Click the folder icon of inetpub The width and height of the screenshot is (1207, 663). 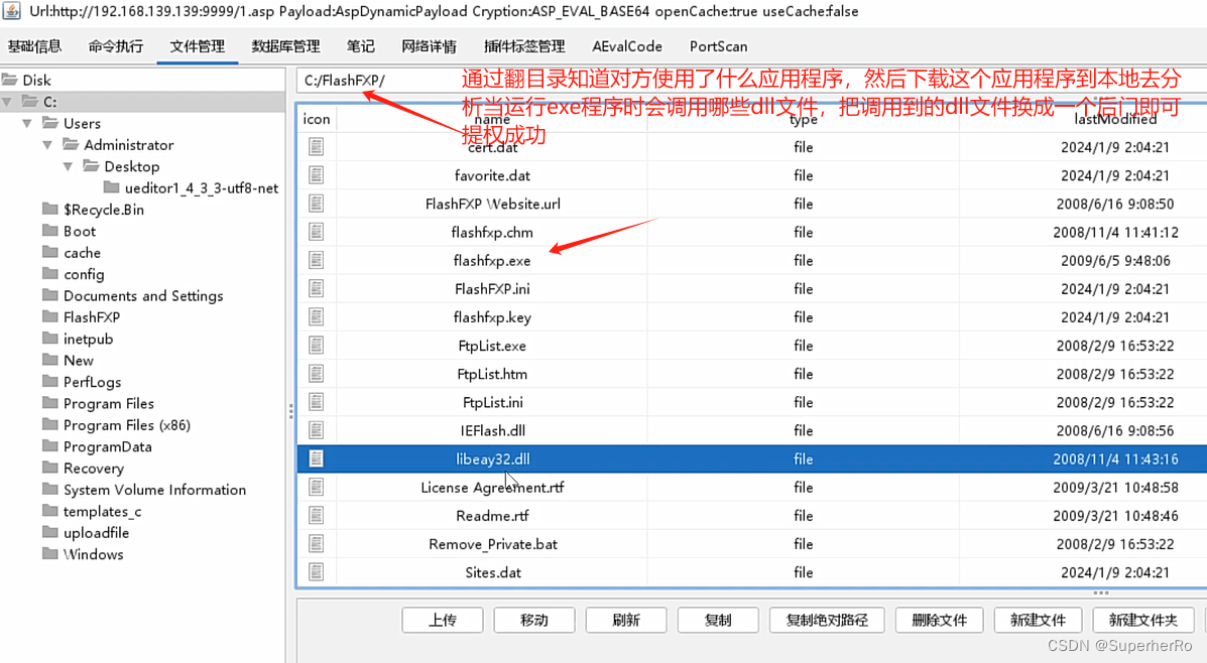click(x=50, y=339)
